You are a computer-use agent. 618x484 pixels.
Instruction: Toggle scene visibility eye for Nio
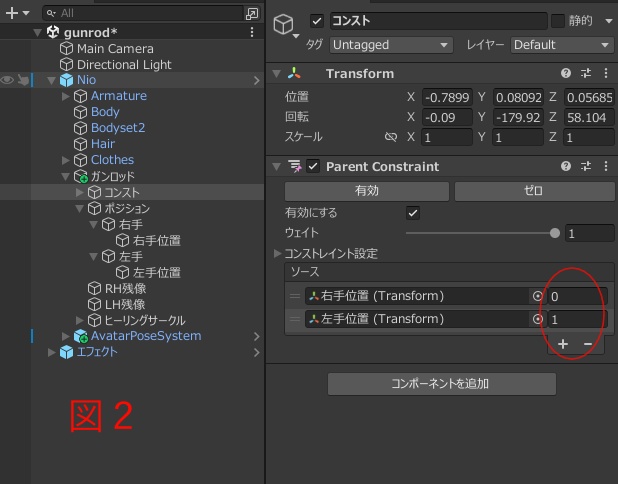coord(7,80)
